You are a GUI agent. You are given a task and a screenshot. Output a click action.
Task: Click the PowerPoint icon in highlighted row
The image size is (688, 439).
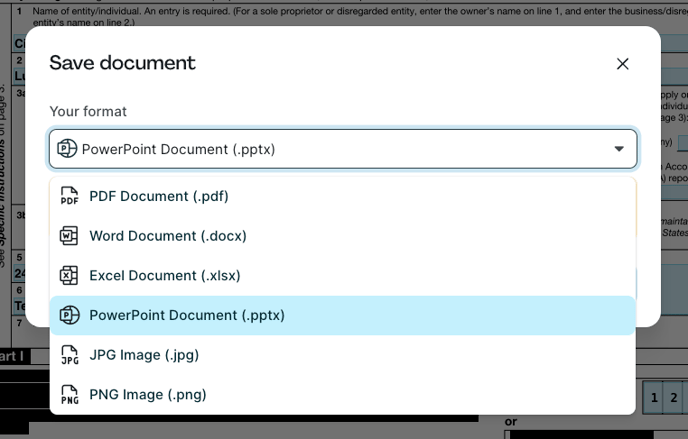pyautogui.click(x=69, y=315)
